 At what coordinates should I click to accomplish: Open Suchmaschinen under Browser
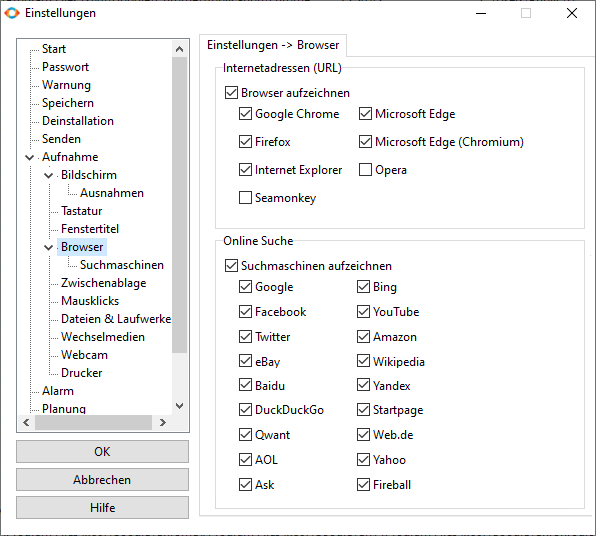click(122, 265)
